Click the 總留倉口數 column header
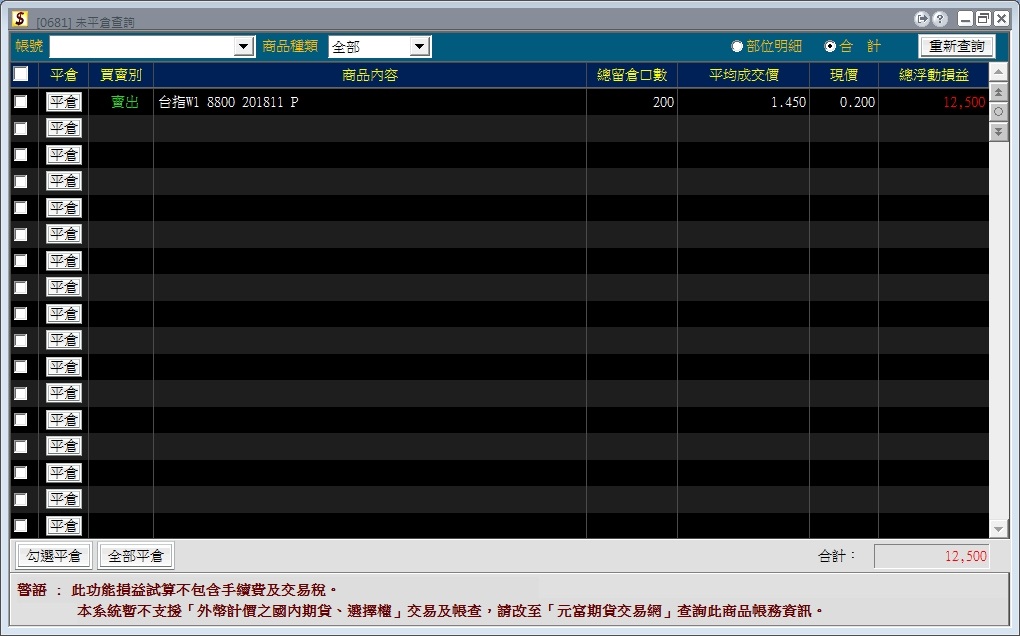1020x636 pixels. pyautogui.click(x=632, y=75)
